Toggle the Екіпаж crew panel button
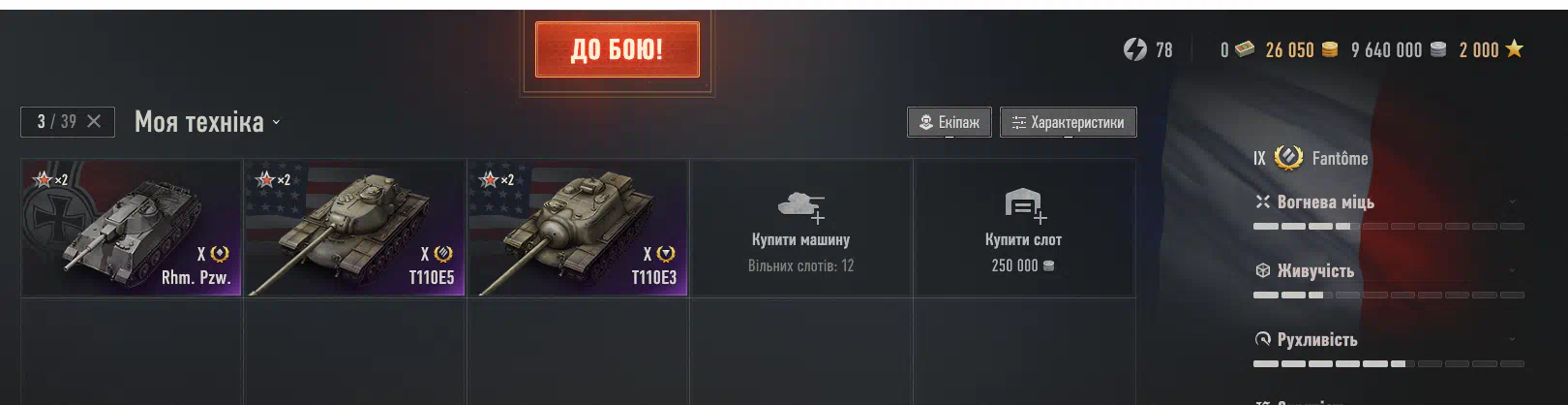The image size is (1568, 405). pos(950,122)
